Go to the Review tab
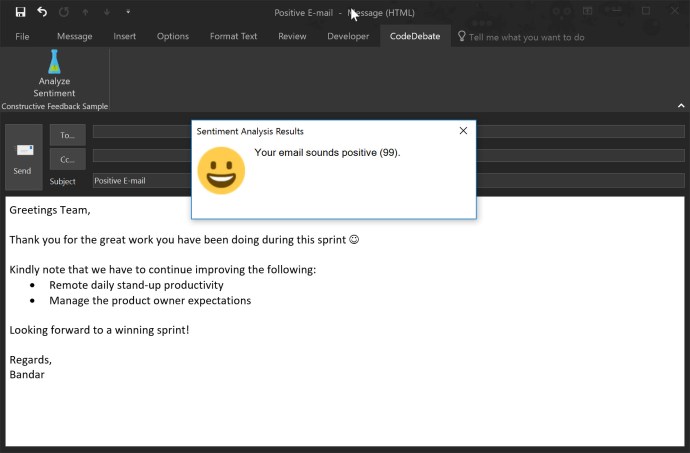The height and width of the screenshot is (453, 690). click(x=292, y=36)
